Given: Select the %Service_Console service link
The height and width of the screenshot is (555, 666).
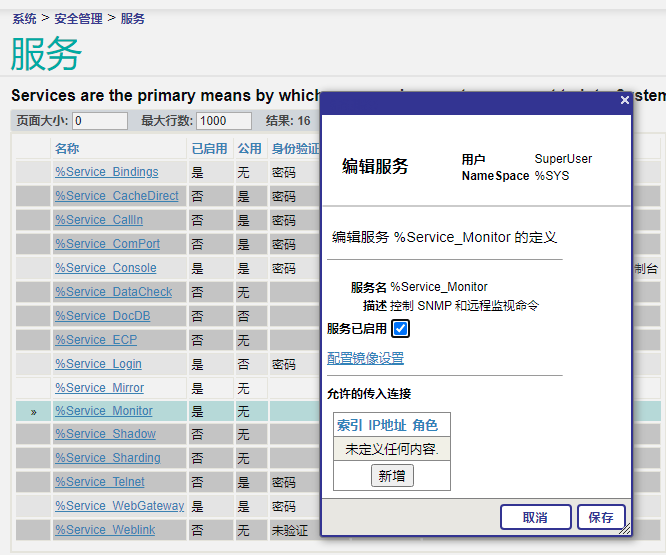Looking at the screenshot, I should tap(105, 268).
